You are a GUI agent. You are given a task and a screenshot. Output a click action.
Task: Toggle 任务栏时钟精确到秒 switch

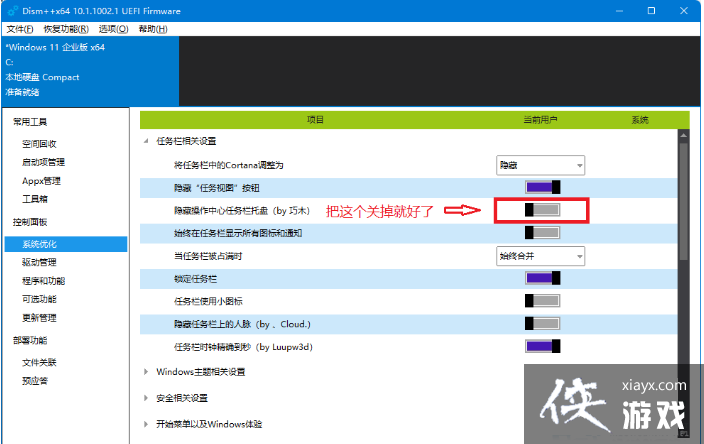543,346
